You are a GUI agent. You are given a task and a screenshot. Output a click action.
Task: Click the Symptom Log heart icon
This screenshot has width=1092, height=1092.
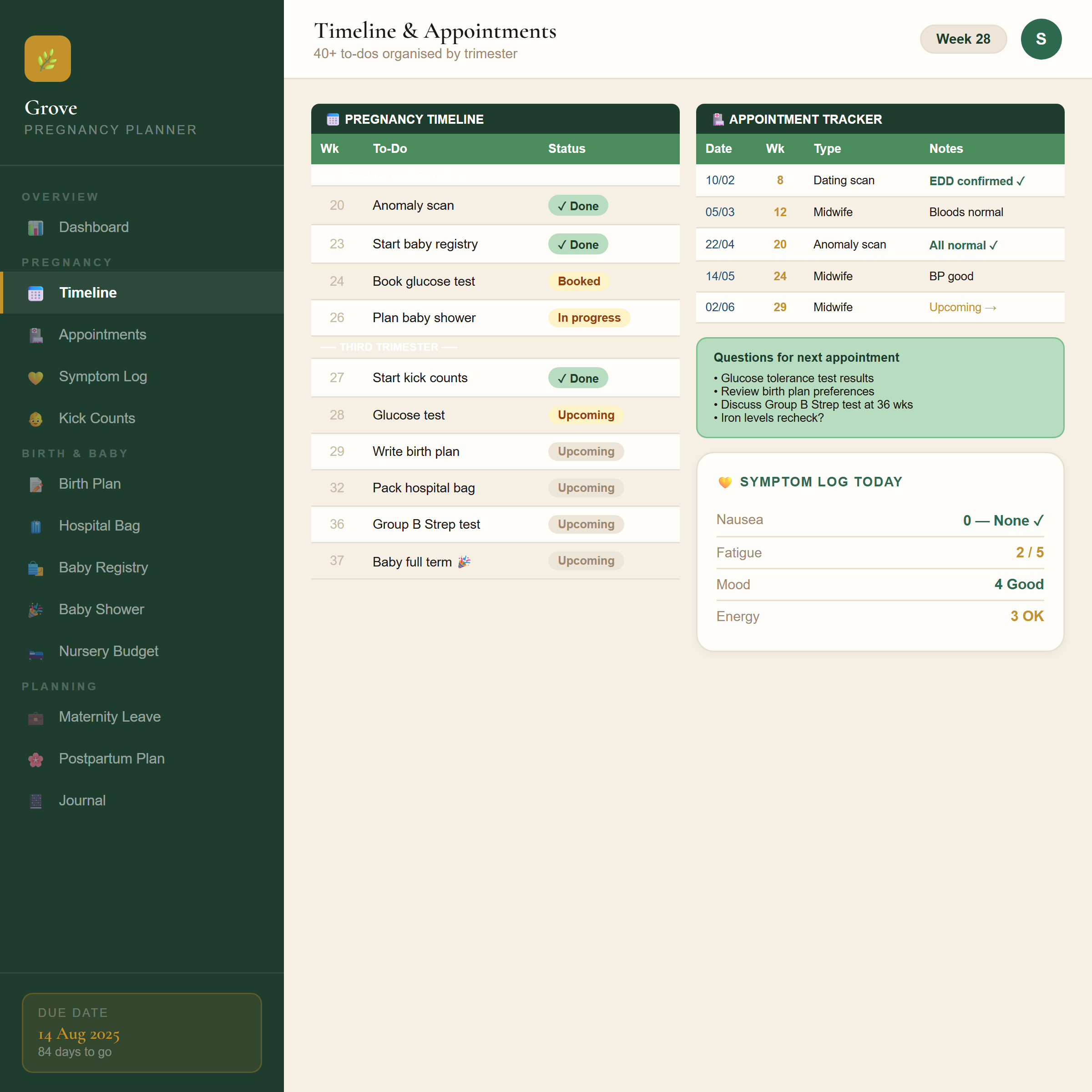(x=35, y=377)
